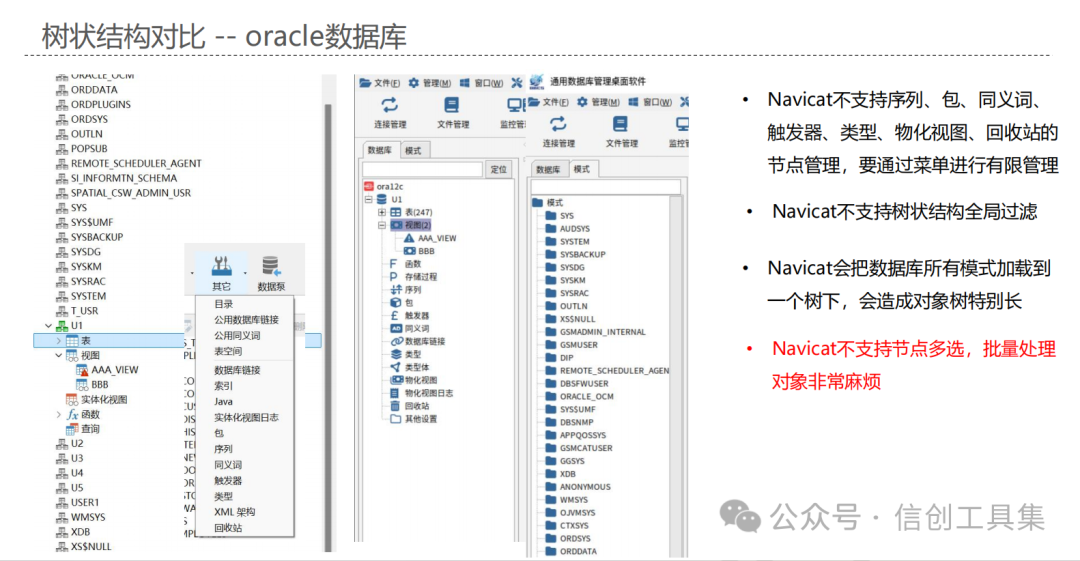This screenshot has width=1080, height=561.
Task: Collapse the U1 schema in Navicat tree
Action: pos(48,325)
